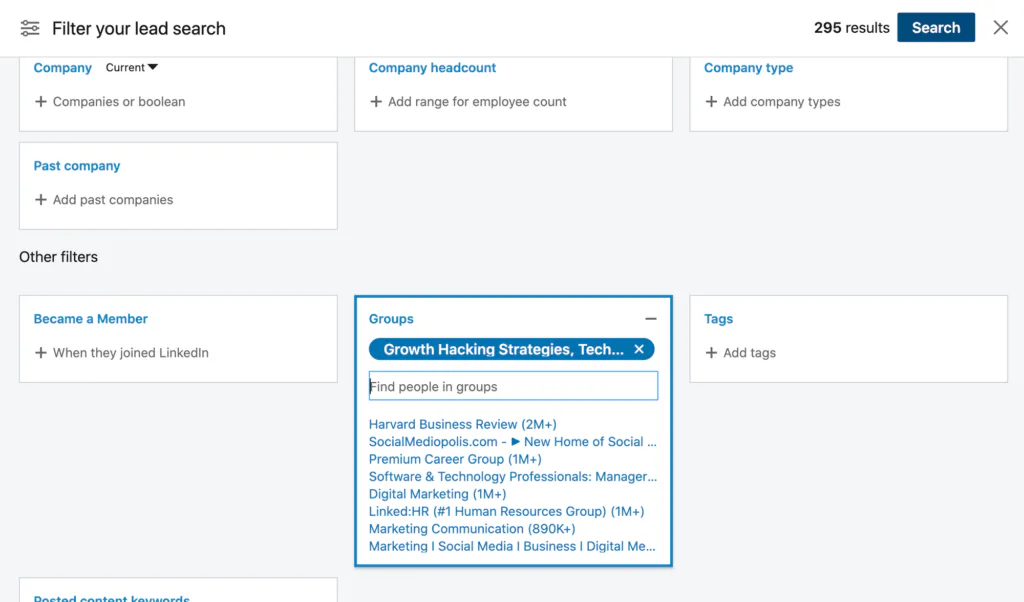Remove the Growth Hacking Strategies group chip
Image resolution: width=1024 pixels, height=602 pixels.
[639, 349]
